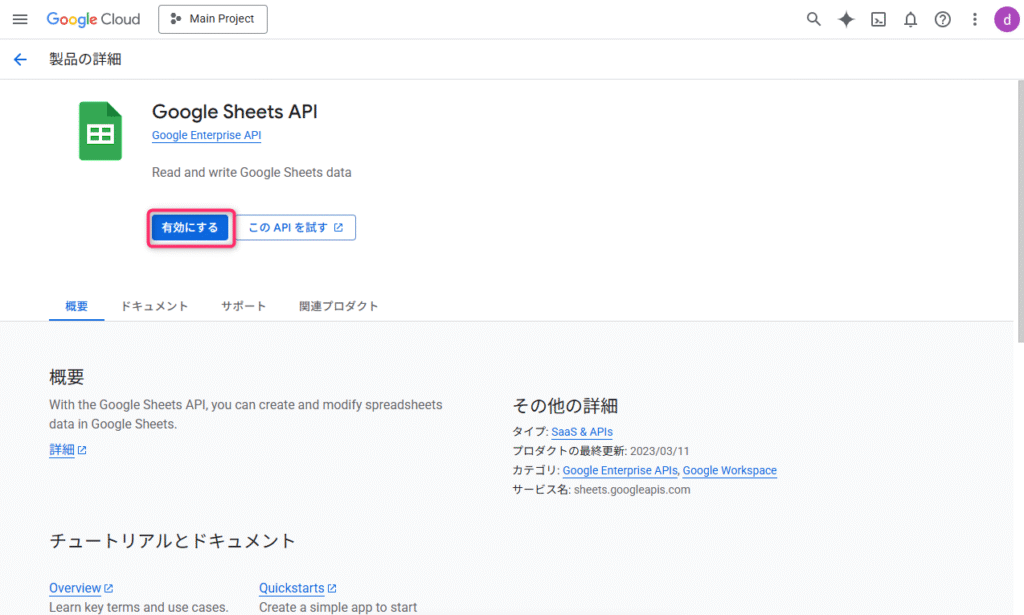This screenshot has width=1024, height=615.
Task: Click the page's vertical scrollbar
Action: tap(1020, 211)
